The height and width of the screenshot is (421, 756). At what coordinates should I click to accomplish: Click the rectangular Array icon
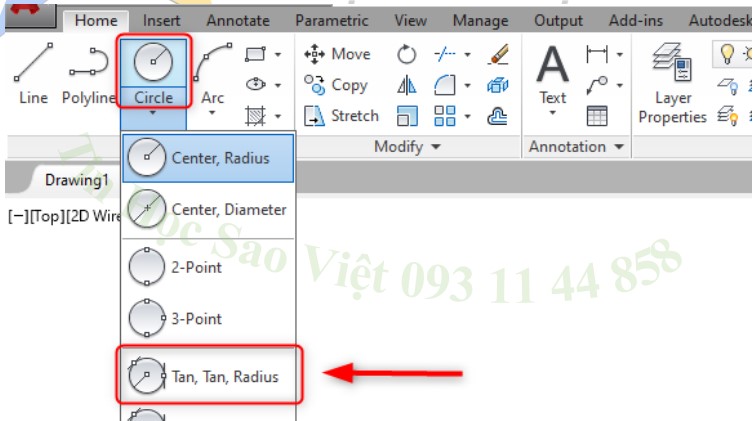click(x=445, y=116)
